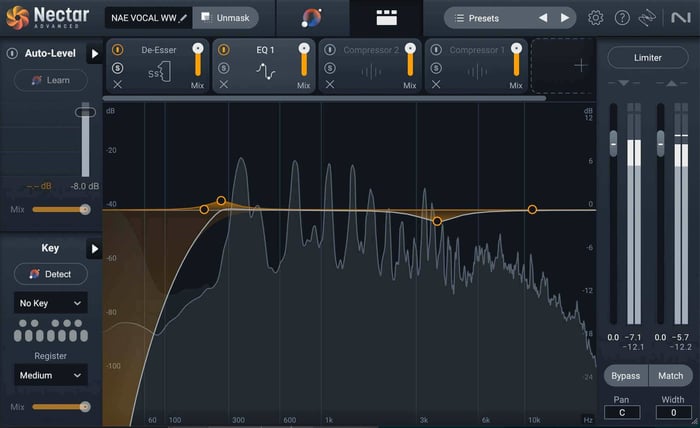The width and height of the screenshot is (700, 428).
Task: Go to the previous preset
Action: (x=543, y=18)
